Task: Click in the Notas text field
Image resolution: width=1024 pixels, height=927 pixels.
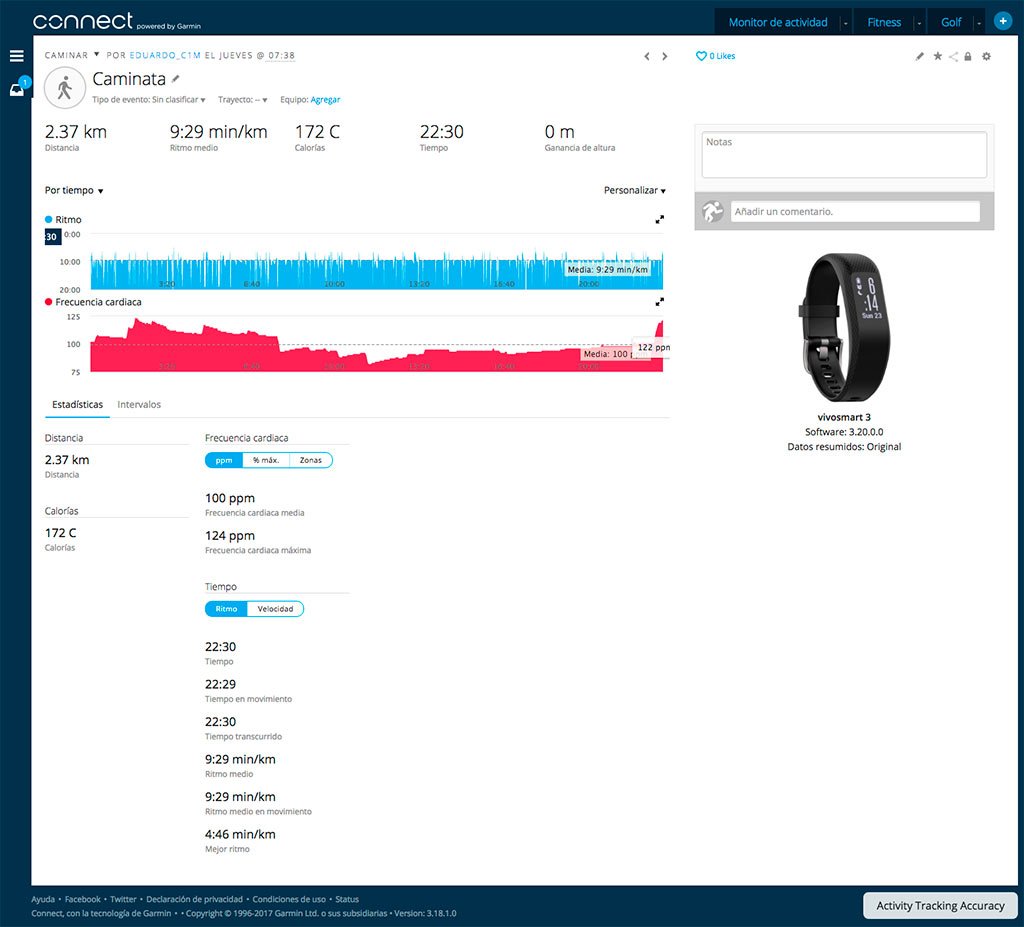Action: click(844, 155)
